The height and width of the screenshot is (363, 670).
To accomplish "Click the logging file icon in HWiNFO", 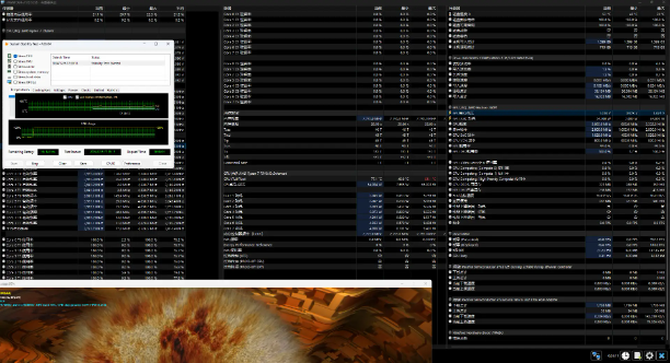I will pos(638,356).
